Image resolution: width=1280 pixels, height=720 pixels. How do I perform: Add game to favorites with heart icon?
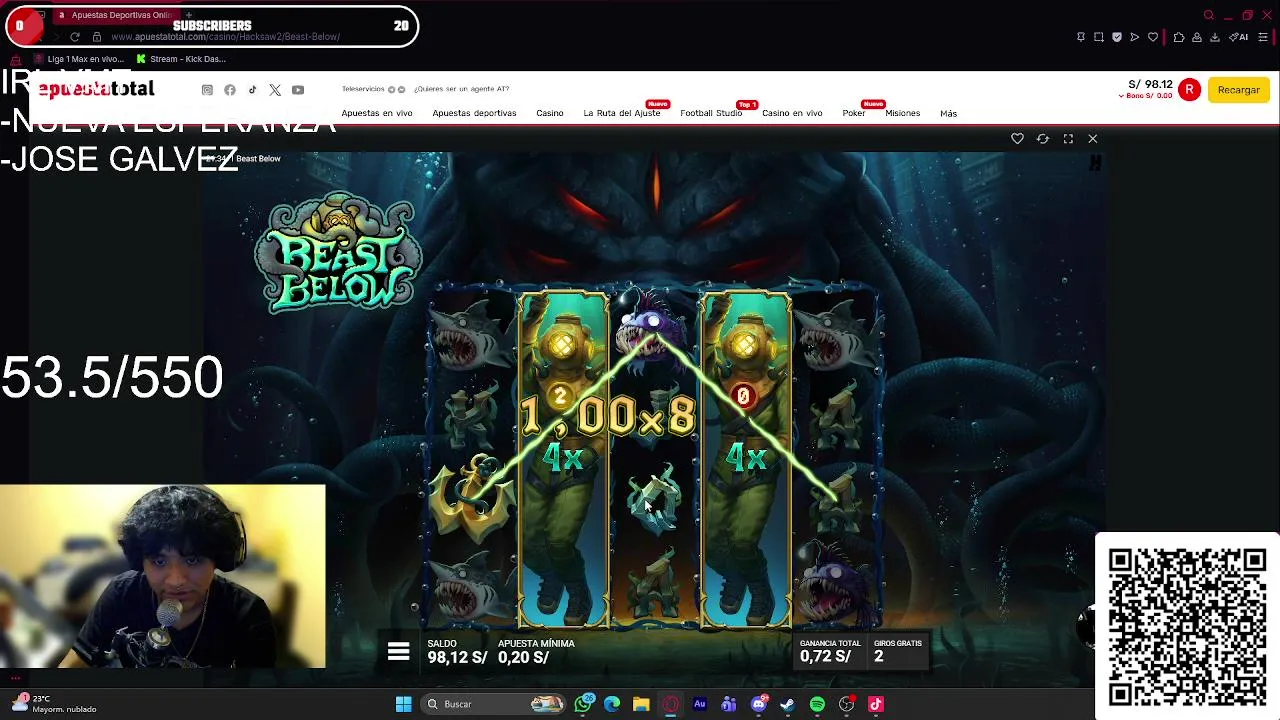pyautogui.click(x=1017, y=139)
